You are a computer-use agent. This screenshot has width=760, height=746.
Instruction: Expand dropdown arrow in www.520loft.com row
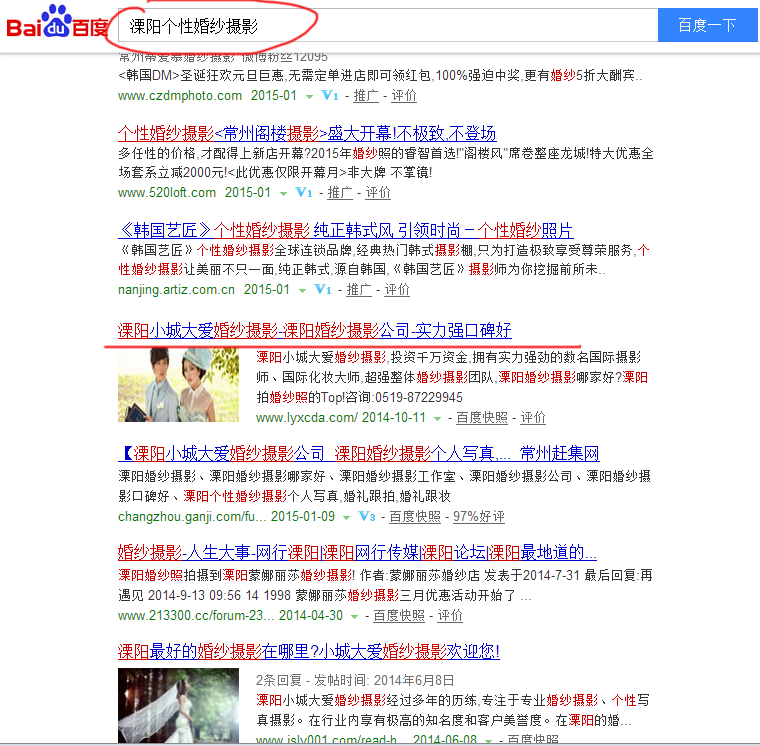(283, 193)
